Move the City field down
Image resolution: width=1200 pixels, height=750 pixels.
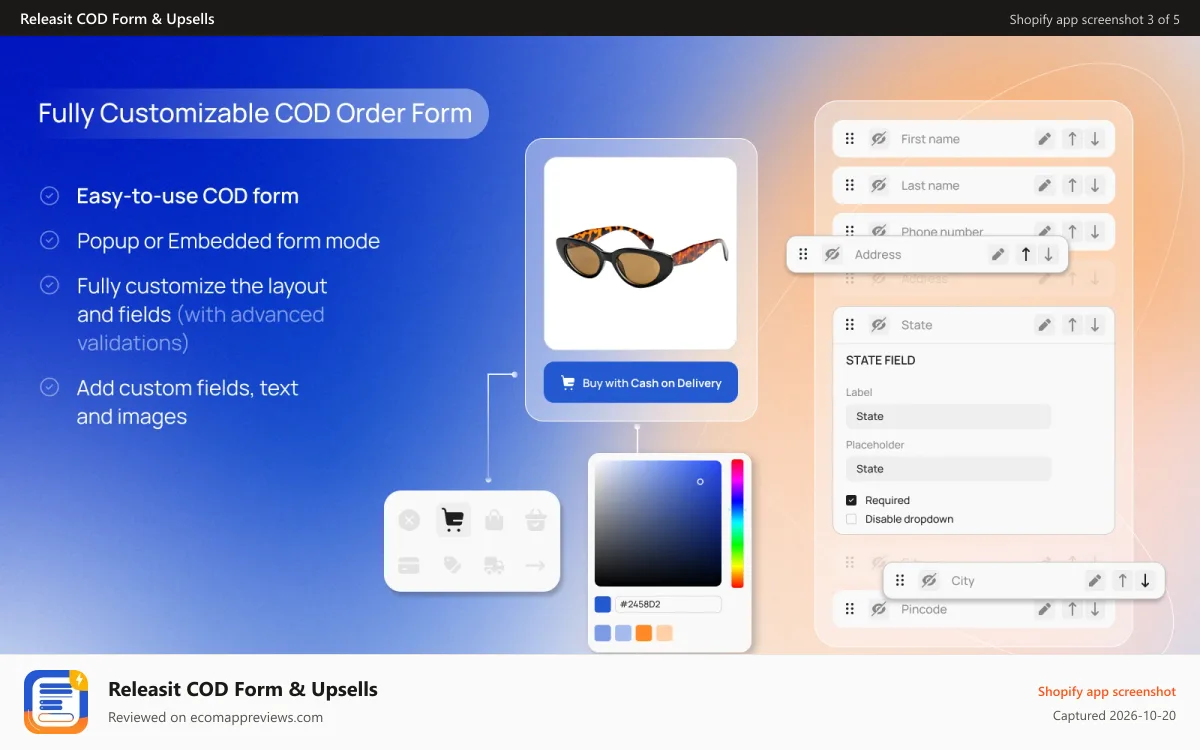[1145, 580]
